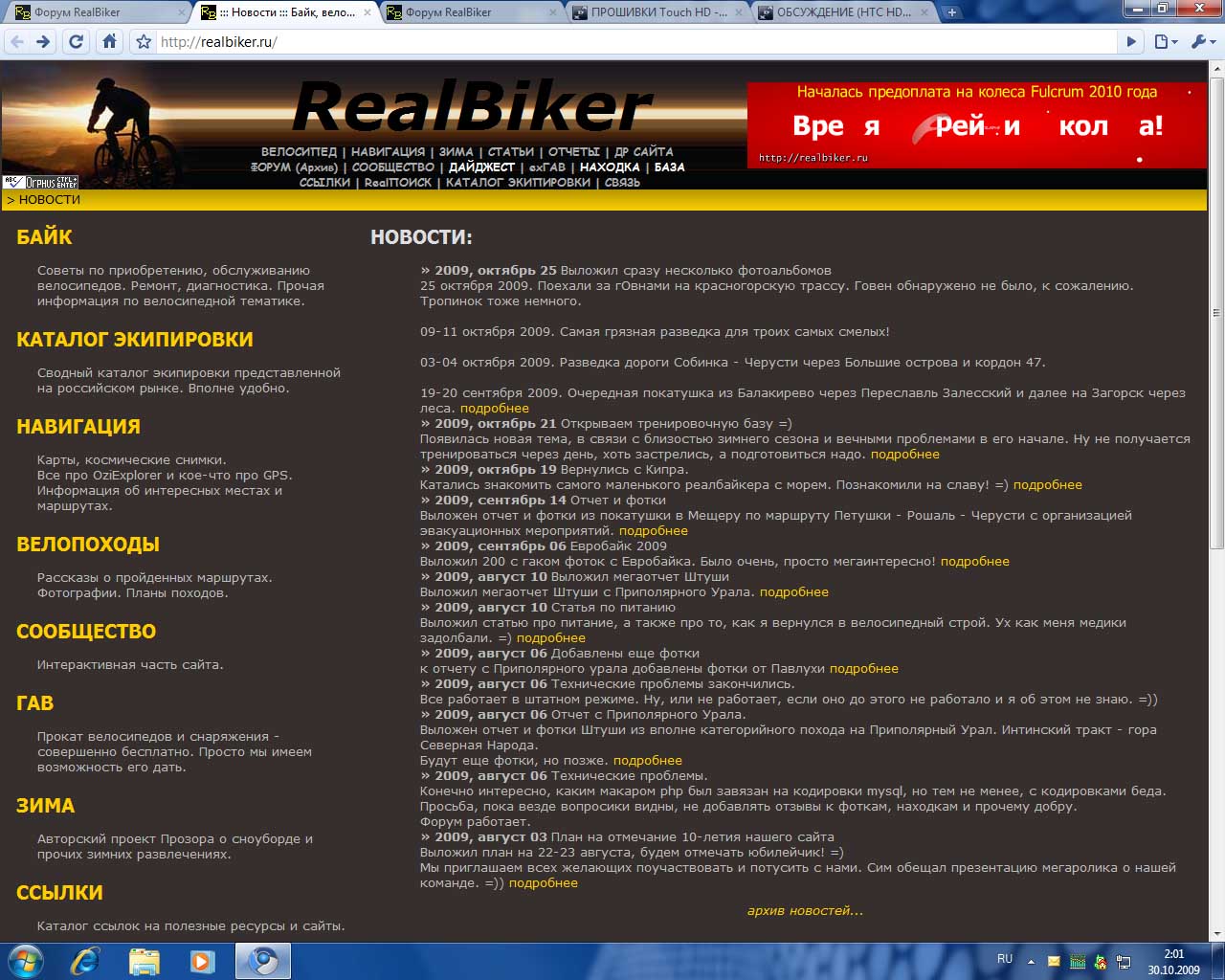
Task: Click the address bar showing realbiker.ru
Action: tap(632, 42)
